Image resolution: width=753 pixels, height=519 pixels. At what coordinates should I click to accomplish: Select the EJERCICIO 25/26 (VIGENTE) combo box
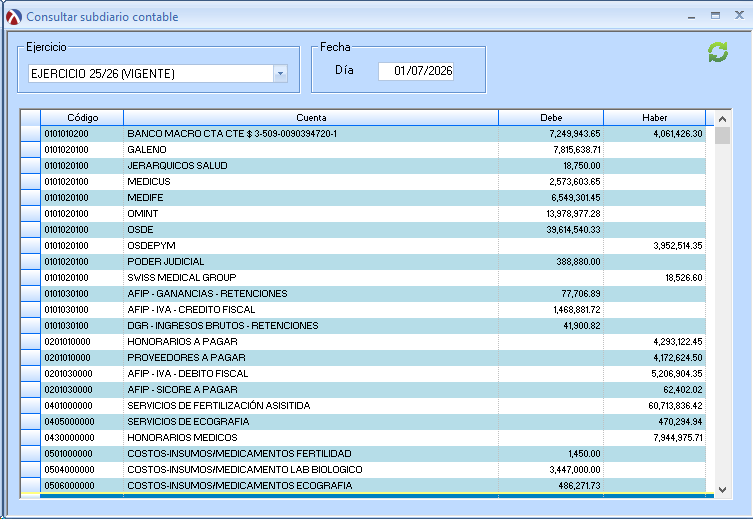point(158,73)
